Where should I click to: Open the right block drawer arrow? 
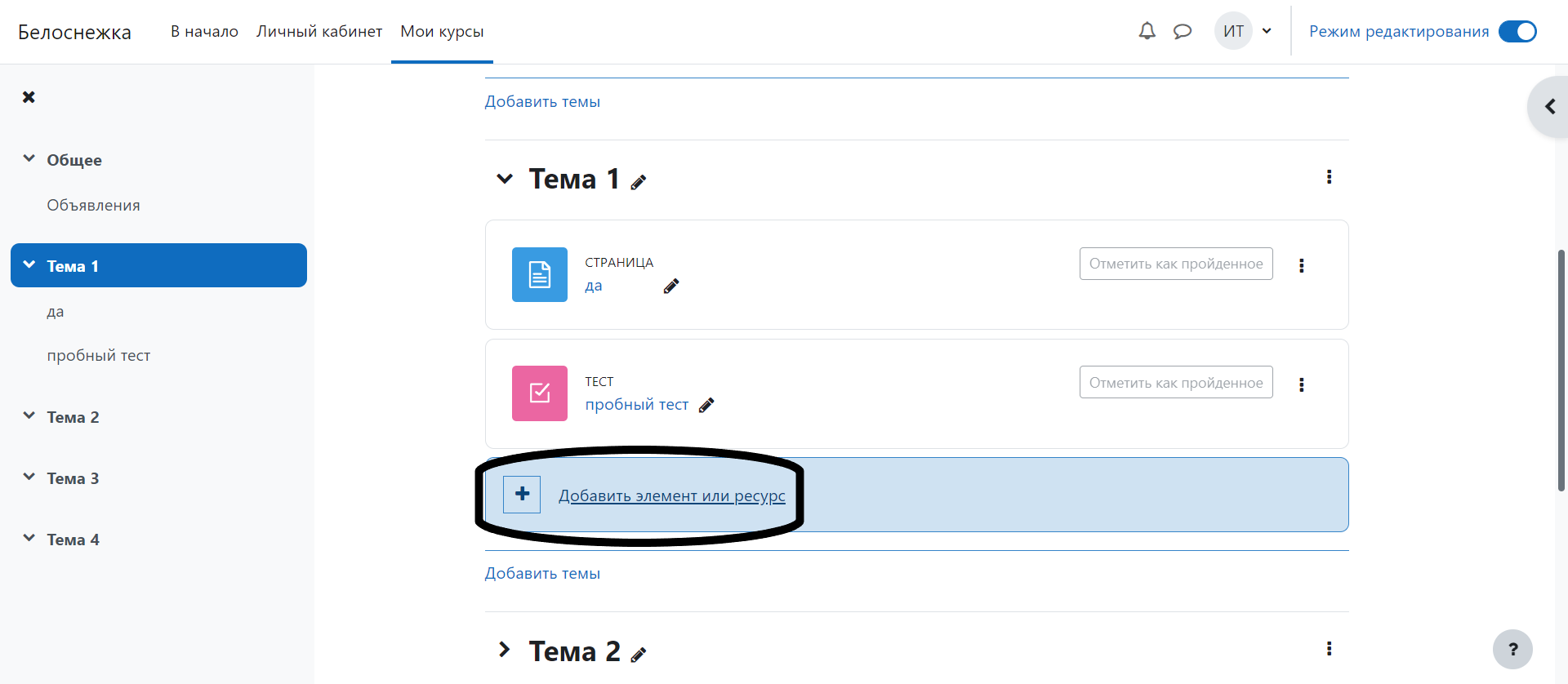(x=1549, y=107)
